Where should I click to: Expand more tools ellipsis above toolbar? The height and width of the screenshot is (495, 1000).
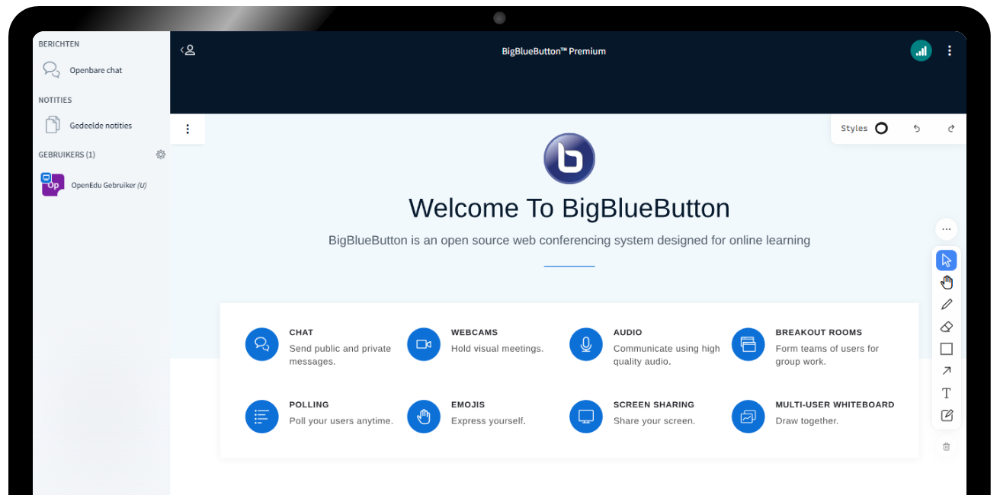pyautogui.click(x=946, y=229)
